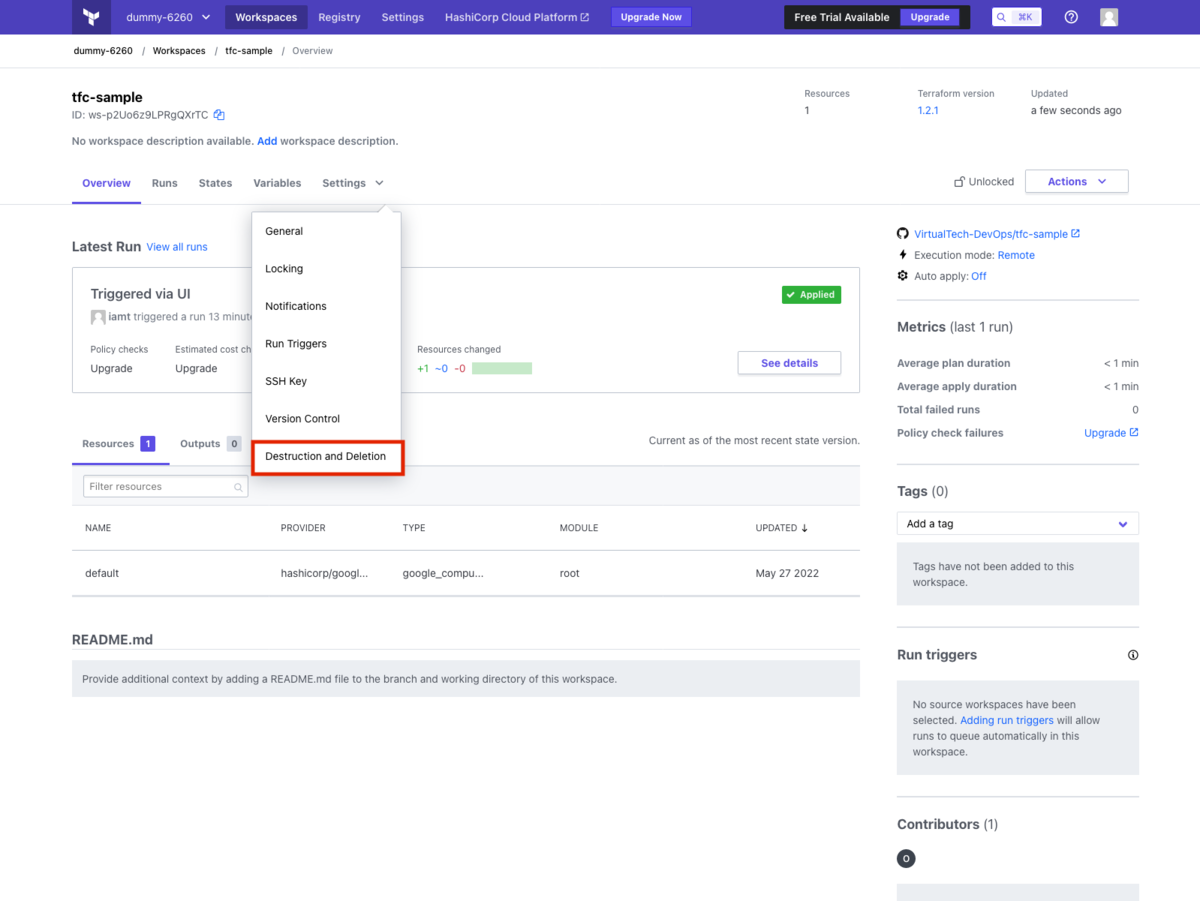The image size is (1200, 901).
Task: Click tfc-sample in breadcrumb
Action: [x=249, y=51]
